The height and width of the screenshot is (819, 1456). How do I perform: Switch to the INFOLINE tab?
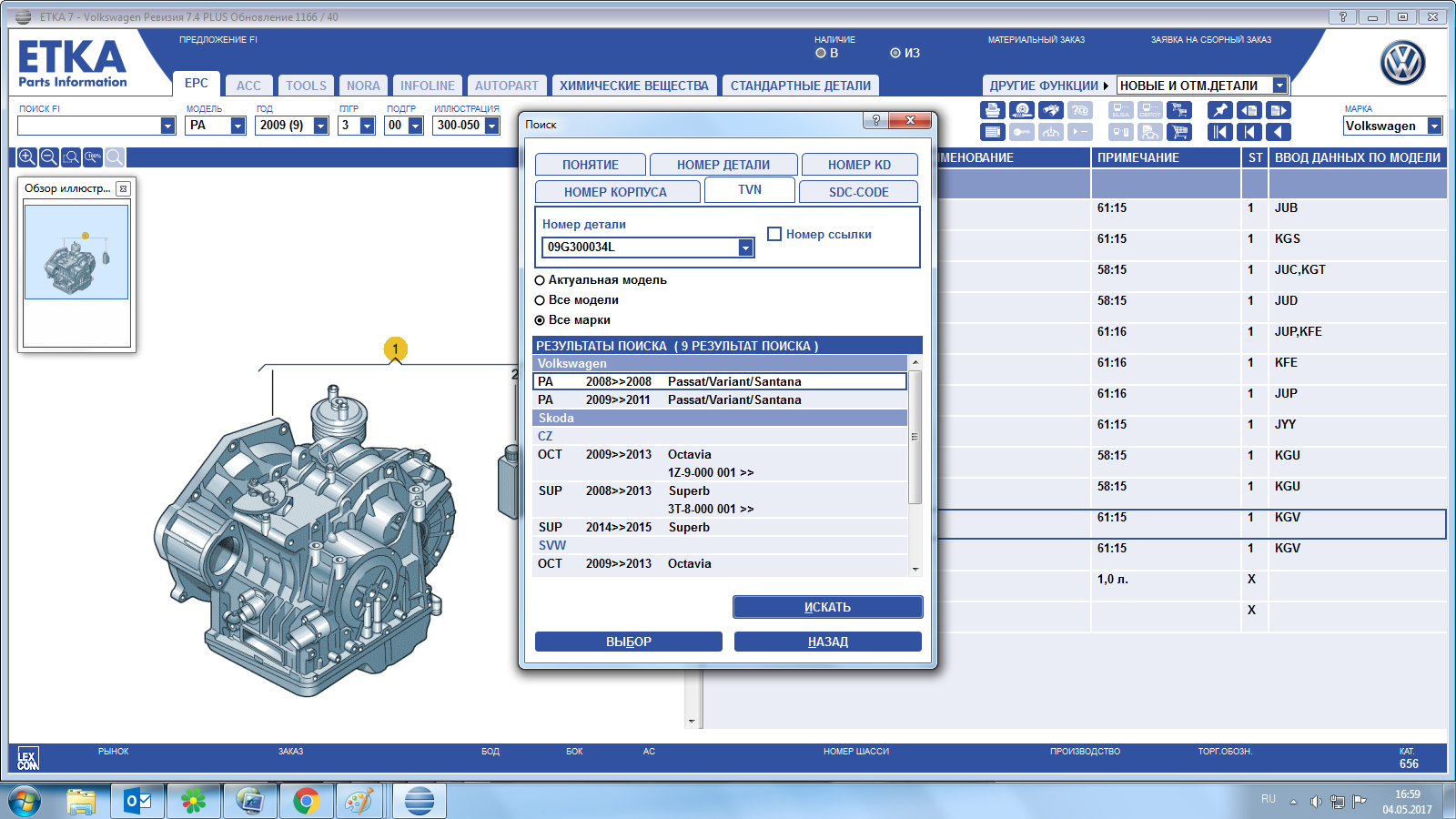428,86
